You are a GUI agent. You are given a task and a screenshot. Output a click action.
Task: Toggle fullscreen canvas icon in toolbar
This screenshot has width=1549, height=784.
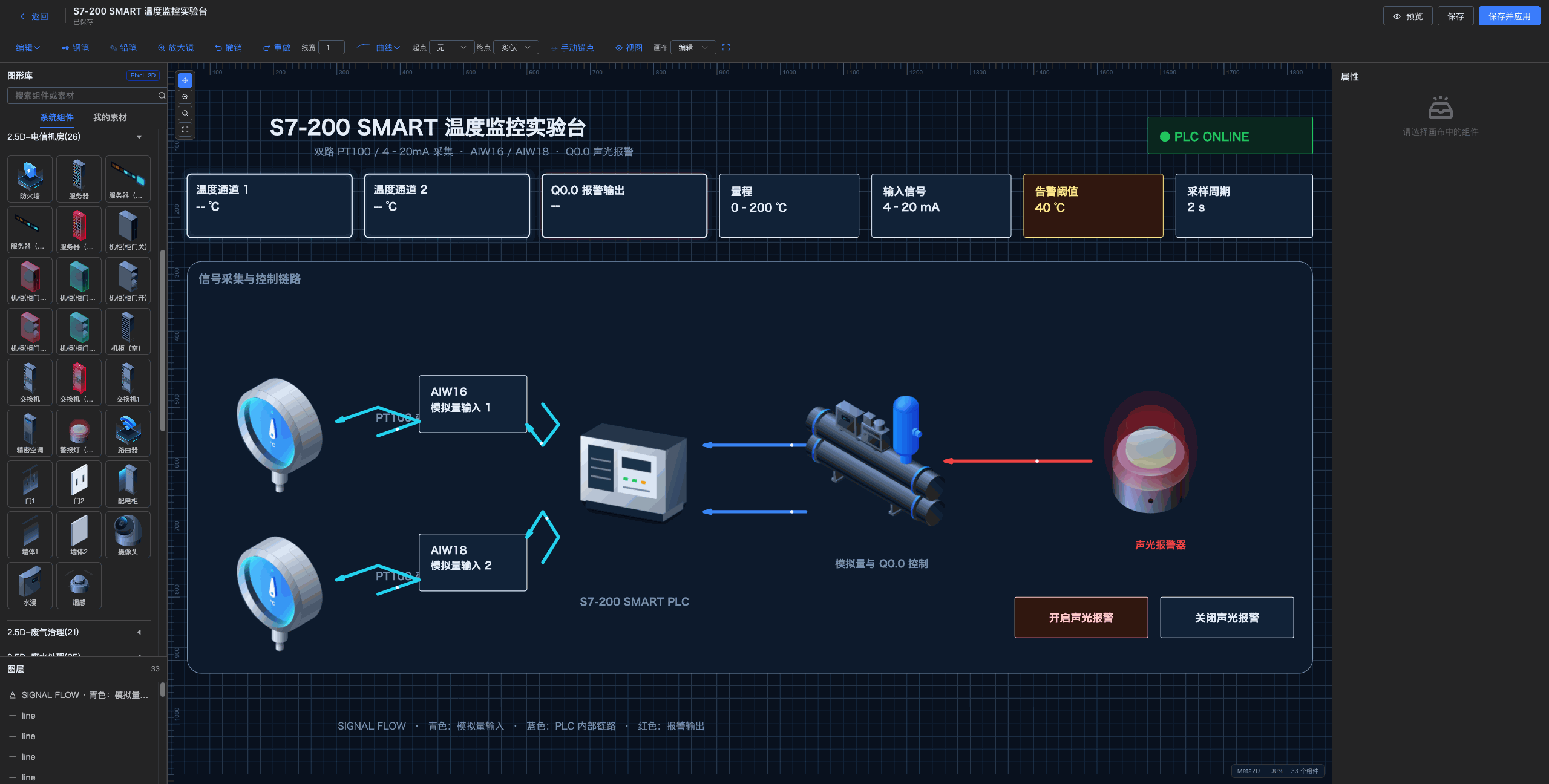coord(726,47)
